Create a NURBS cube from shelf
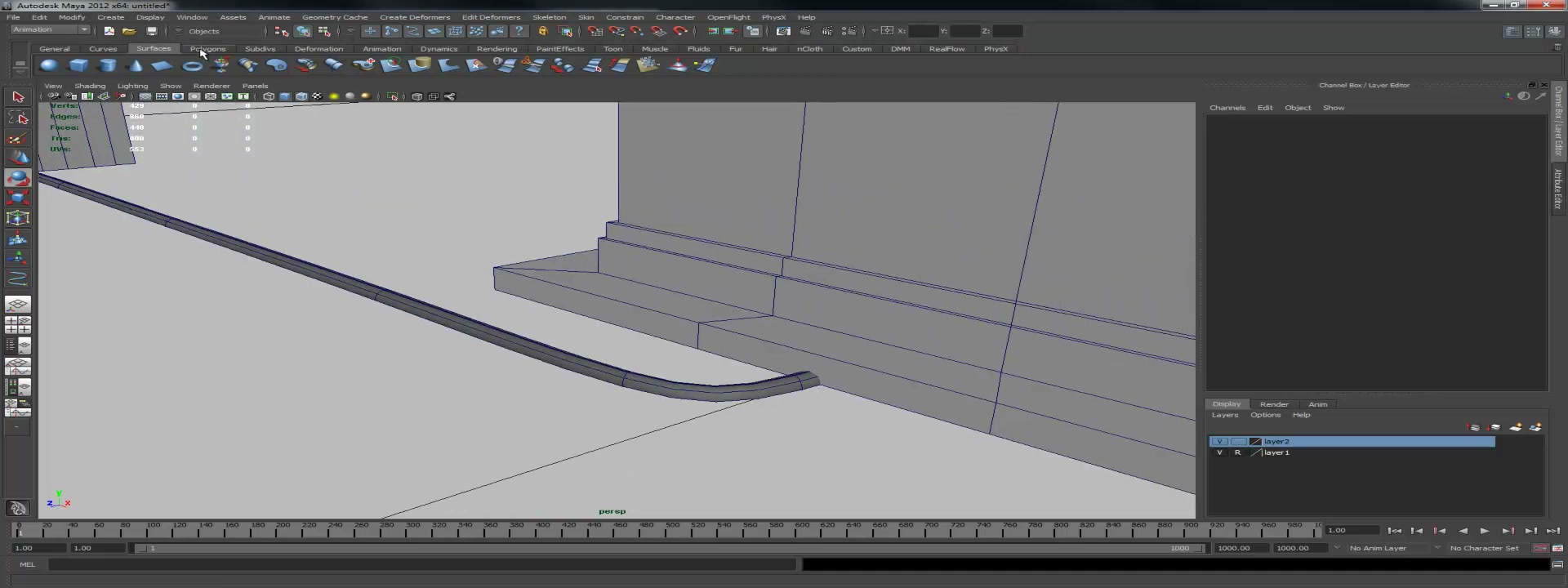 click(78, 65)
